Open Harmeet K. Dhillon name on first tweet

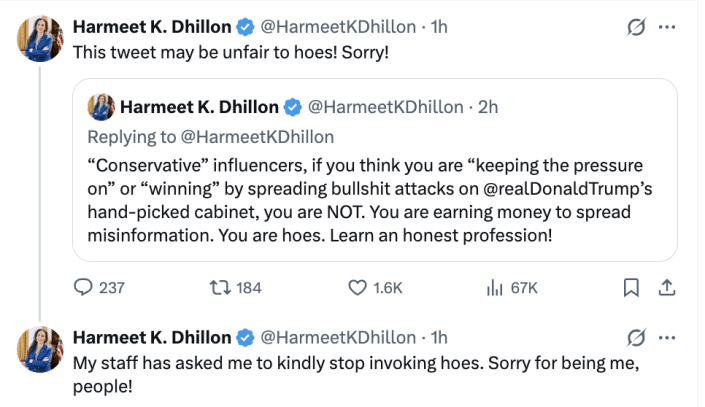tap(151, 28)
